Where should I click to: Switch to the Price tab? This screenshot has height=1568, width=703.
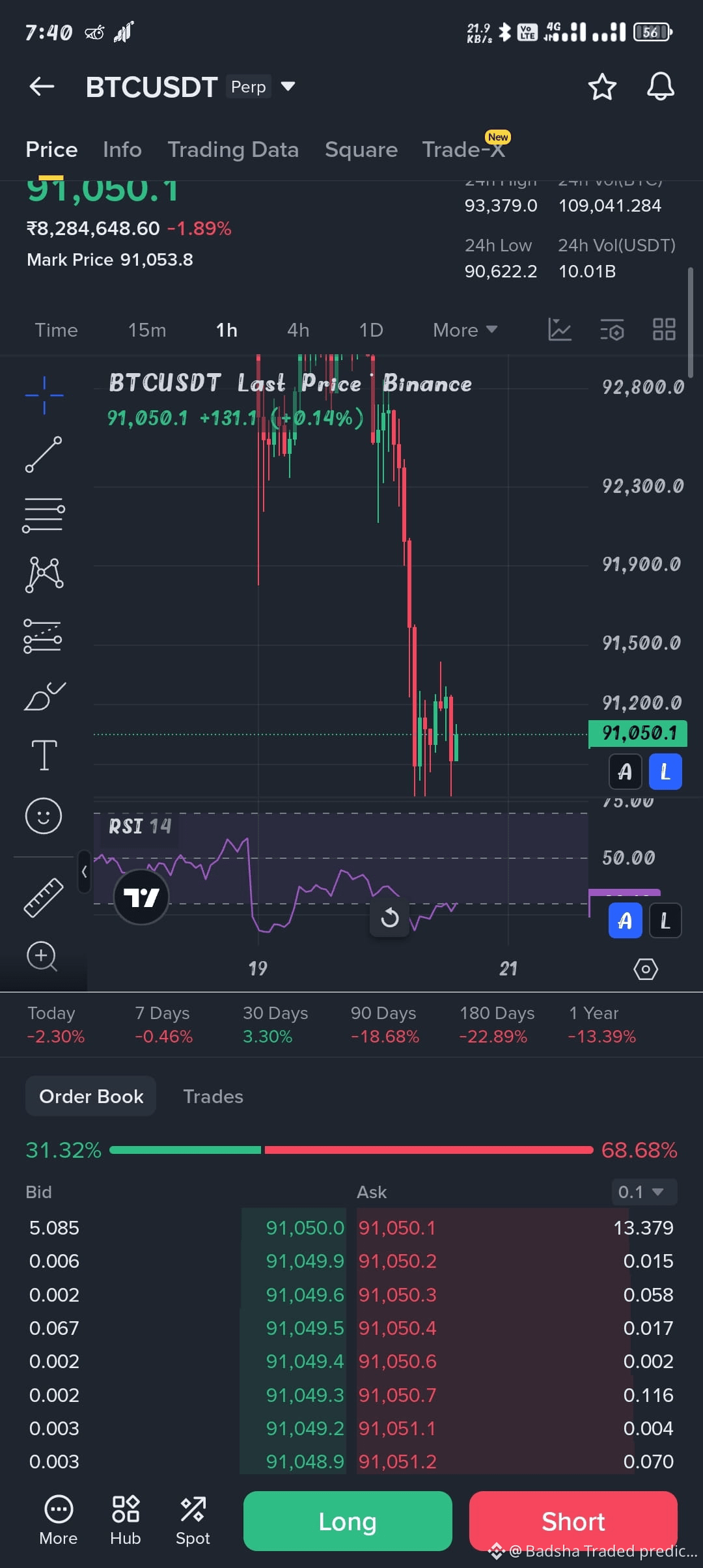[51, 150]
